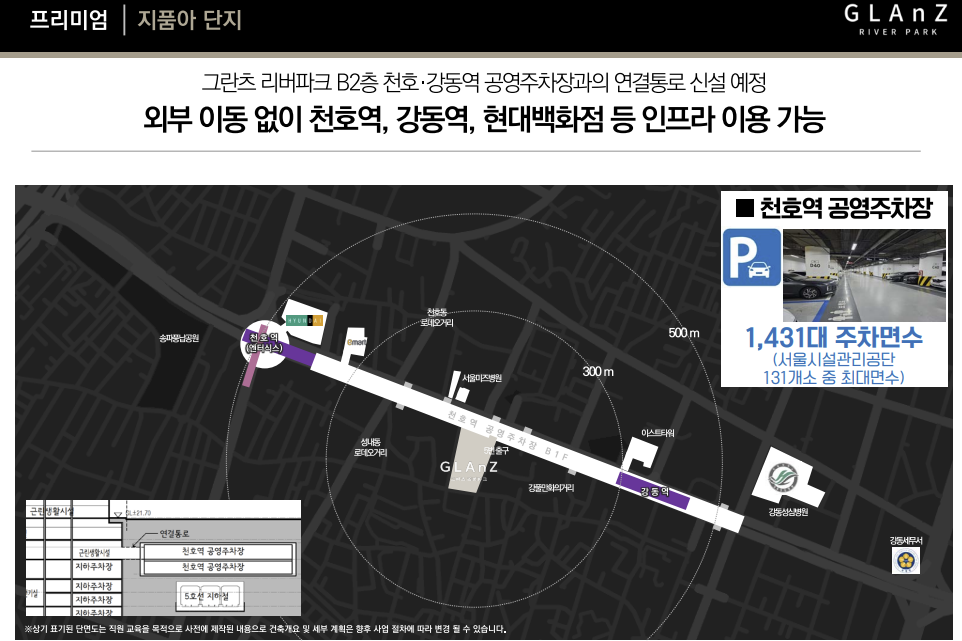The height and width of the screenshot is (641, 962).
Task: Select the 천호역 (엔터식스) station circle
Action: [264, 344]
